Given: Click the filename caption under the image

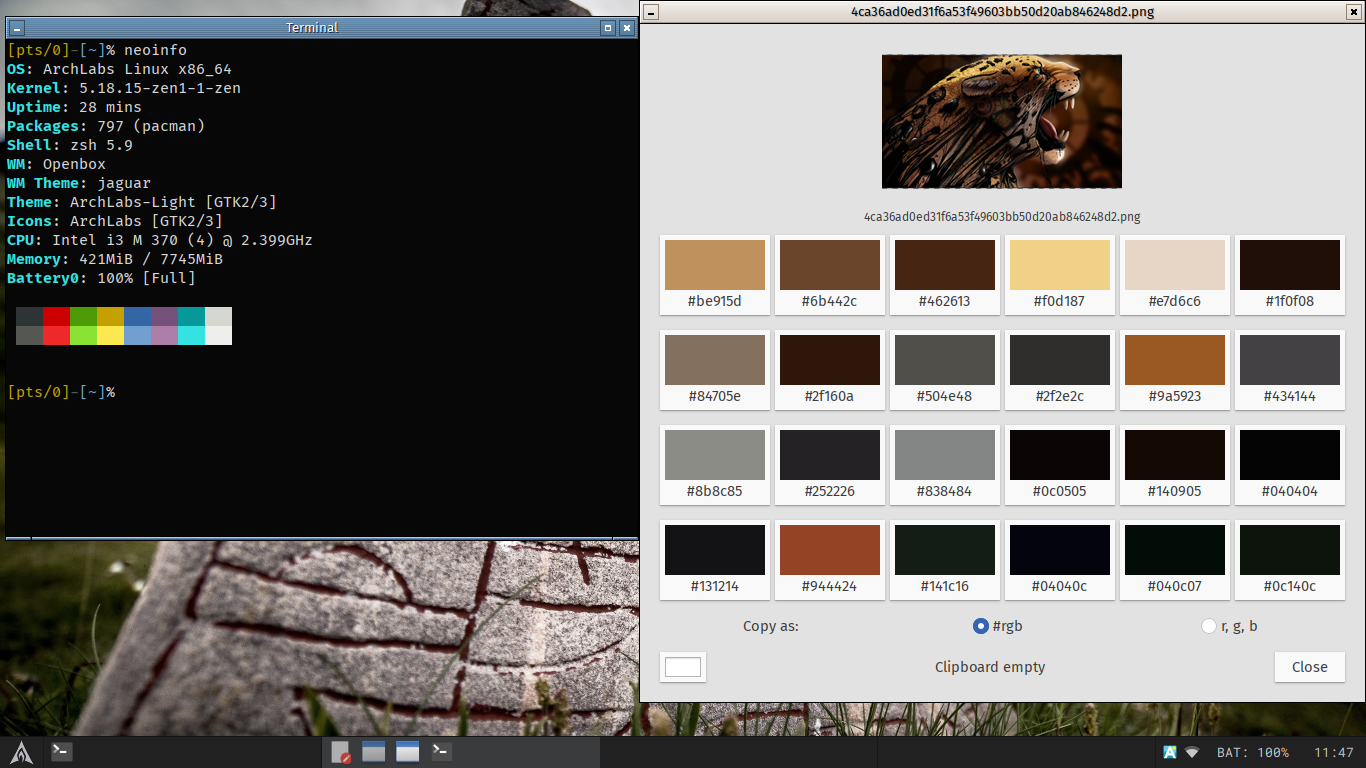Looking at the screenshot, I should 1002,216.
